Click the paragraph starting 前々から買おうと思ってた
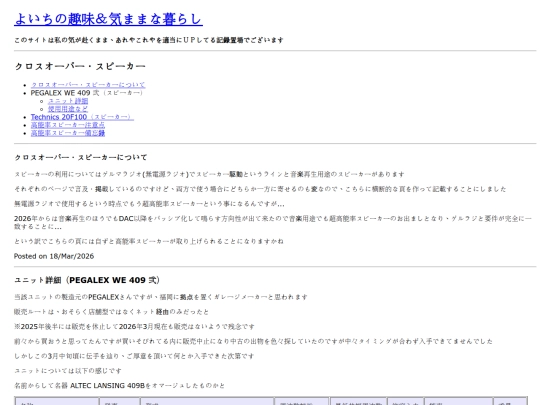The width and height of the screenshot is (540, 405). [253, 341]
